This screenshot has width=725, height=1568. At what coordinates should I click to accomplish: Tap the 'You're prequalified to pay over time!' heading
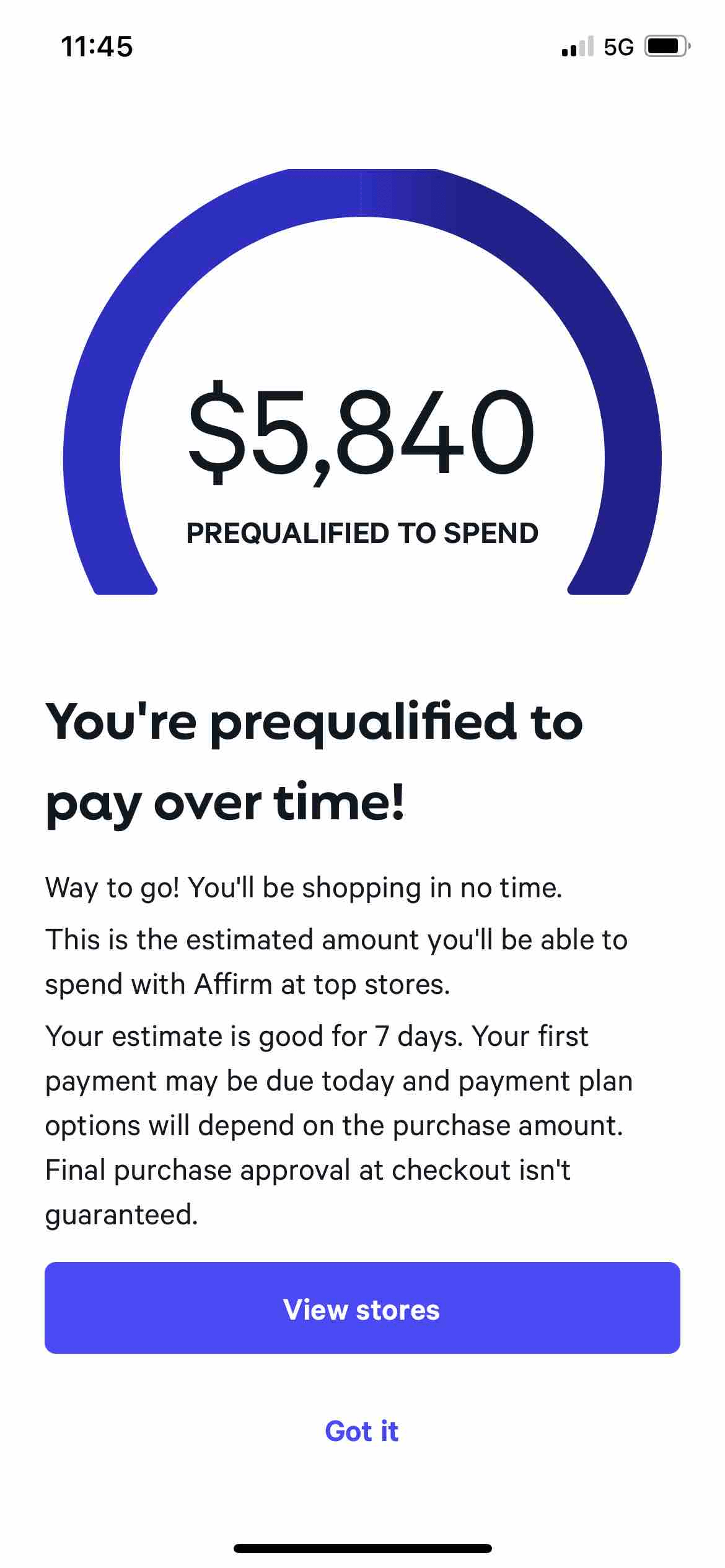coord(314,762)
